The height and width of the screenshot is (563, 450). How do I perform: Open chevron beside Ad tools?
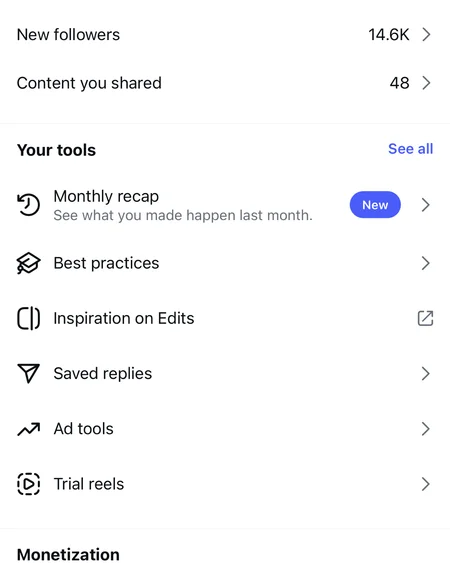coord(426,429)
